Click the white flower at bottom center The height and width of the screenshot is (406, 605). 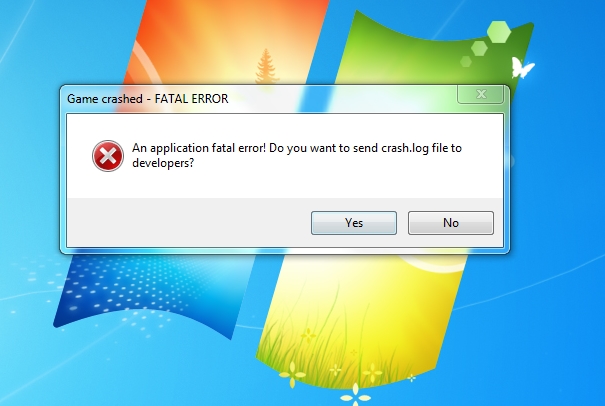[x=355, y=396]
